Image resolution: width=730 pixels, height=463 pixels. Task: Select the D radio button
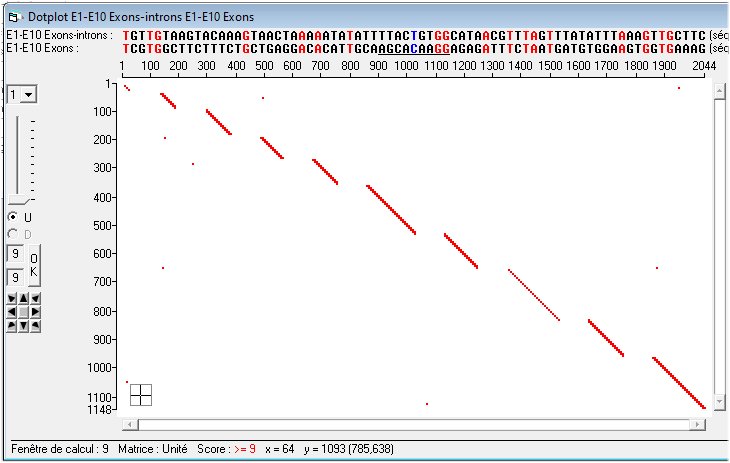pyautogui.click(x=13, y=234)
